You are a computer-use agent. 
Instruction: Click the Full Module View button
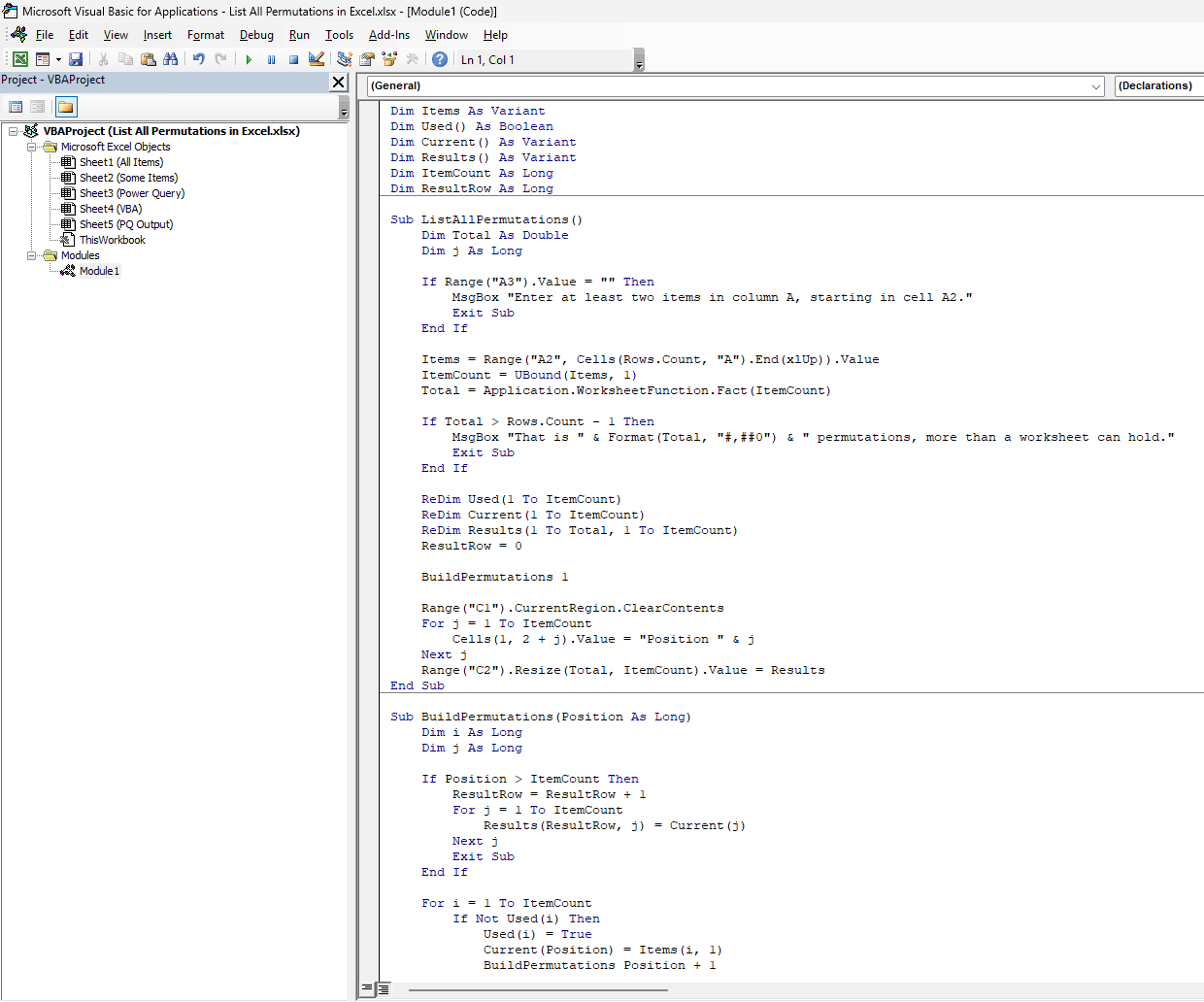tap(384, 989)
